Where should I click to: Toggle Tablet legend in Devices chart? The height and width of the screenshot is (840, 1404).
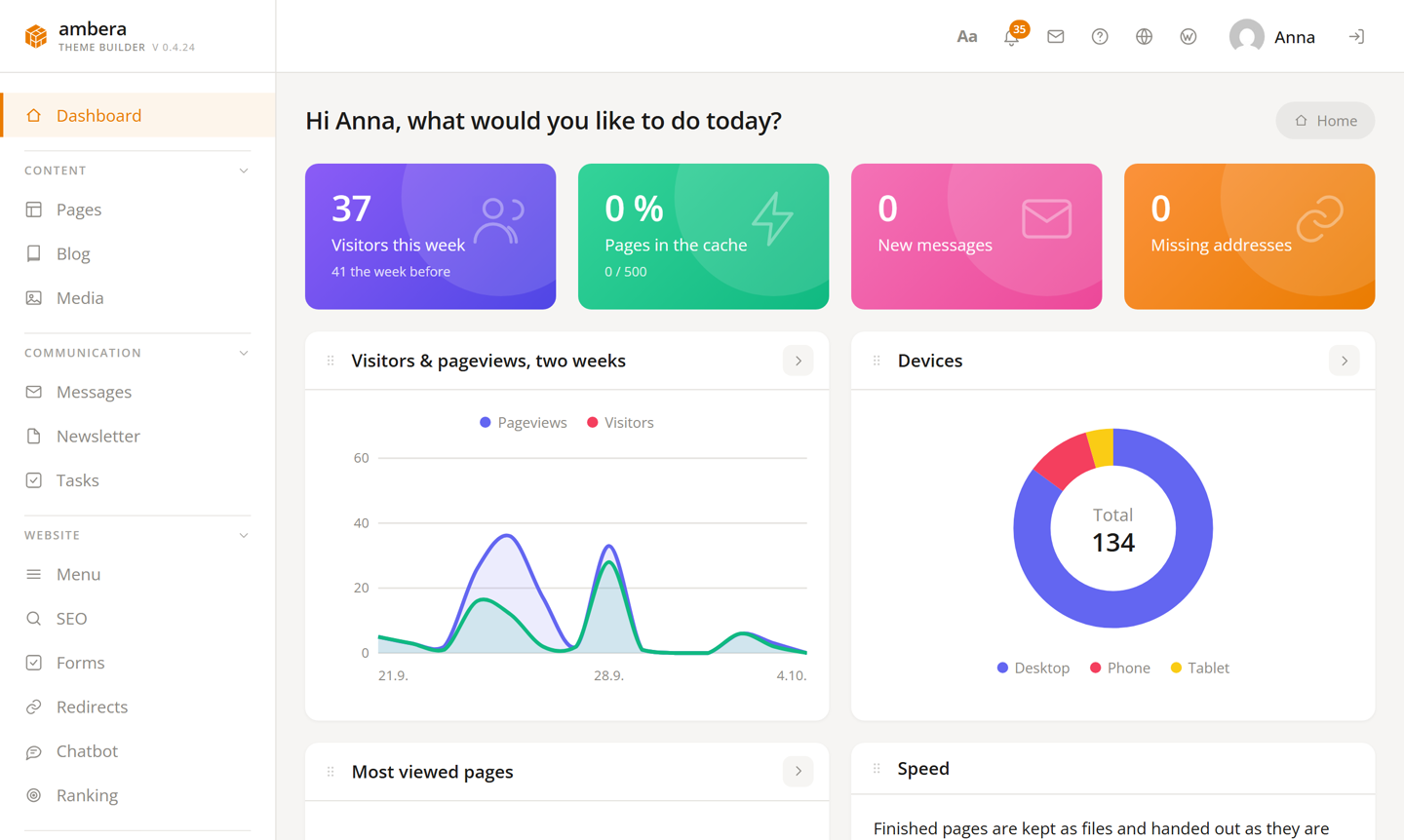pyautogui.click(x=1200, y=668)
